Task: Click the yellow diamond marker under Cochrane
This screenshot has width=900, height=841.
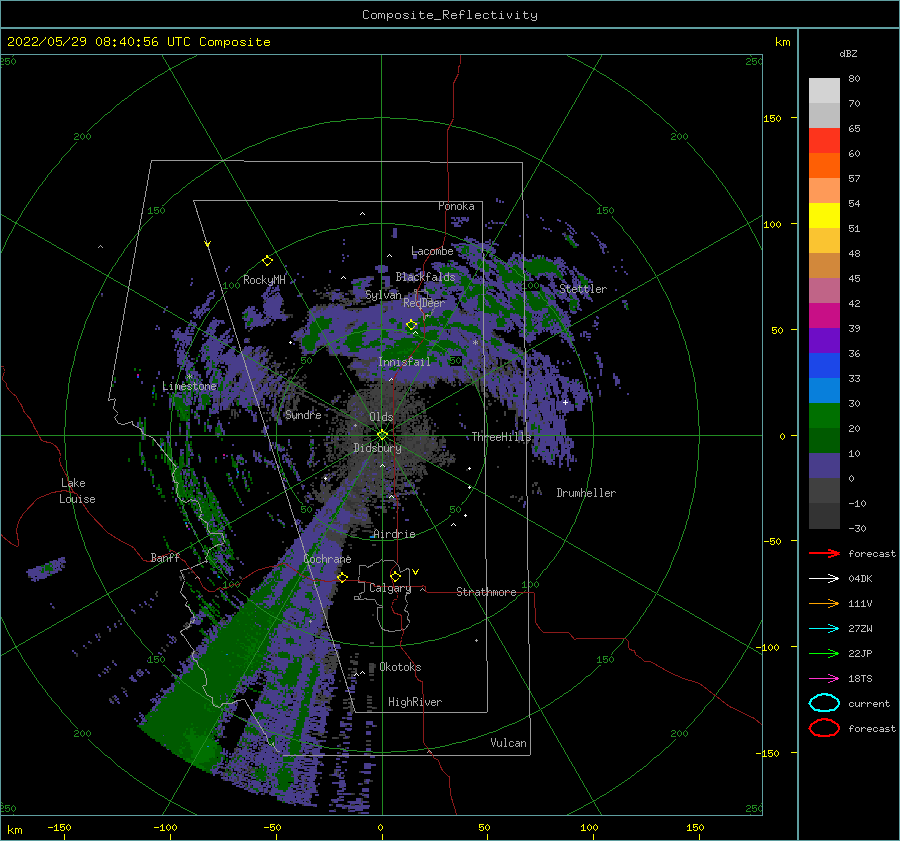Action: pyautogui.click(x=343, y=577)
